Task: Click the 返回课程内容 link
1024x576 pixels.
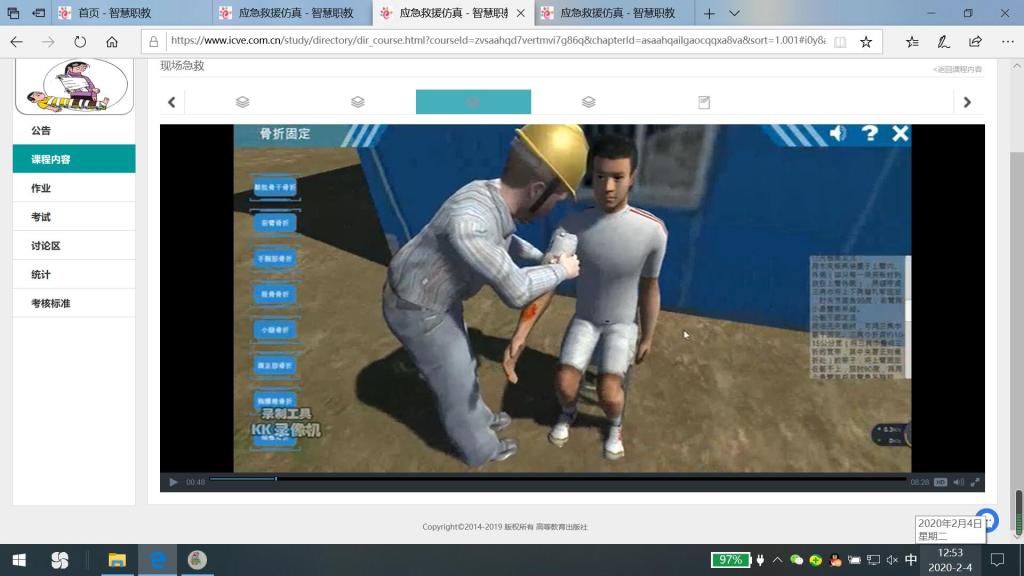Action: tap(957, 69)
